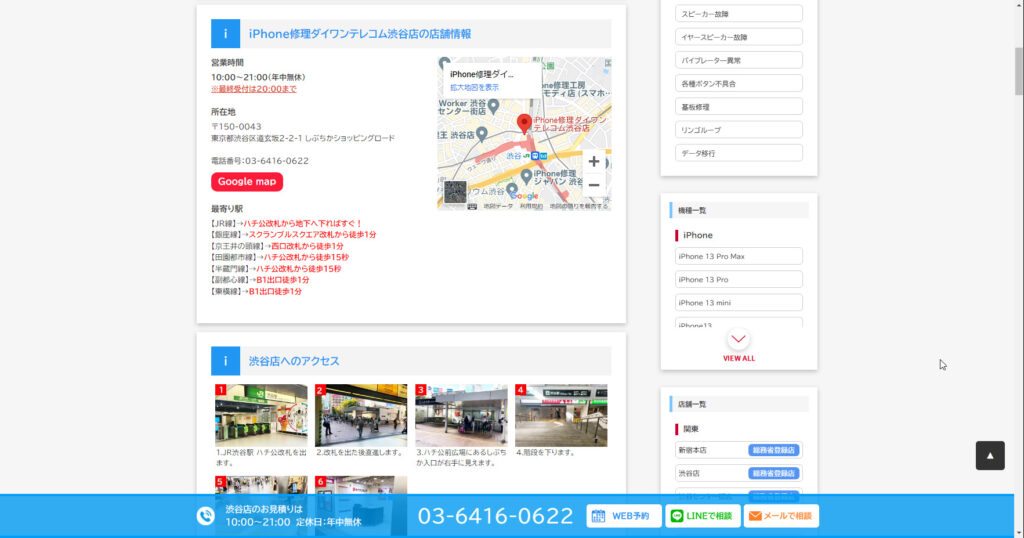Image resolution: width=1024 pixels, height=538 pixels.
Task: Select '各種ボタン不具合' repair menu item
Action: (739, 84)
